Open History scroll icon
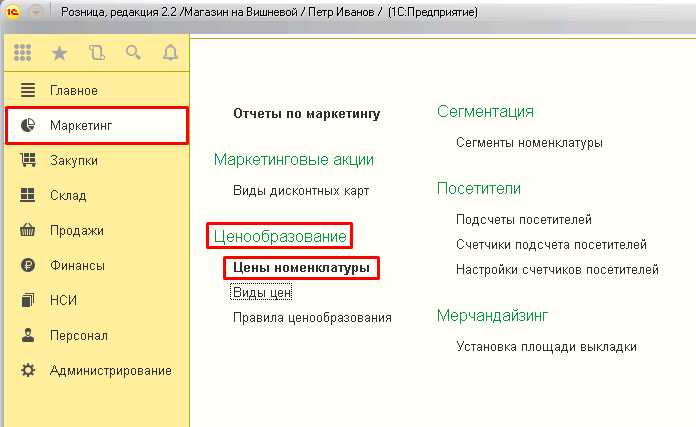The width and height of the screenshot is (696, 427). [96, 53]
